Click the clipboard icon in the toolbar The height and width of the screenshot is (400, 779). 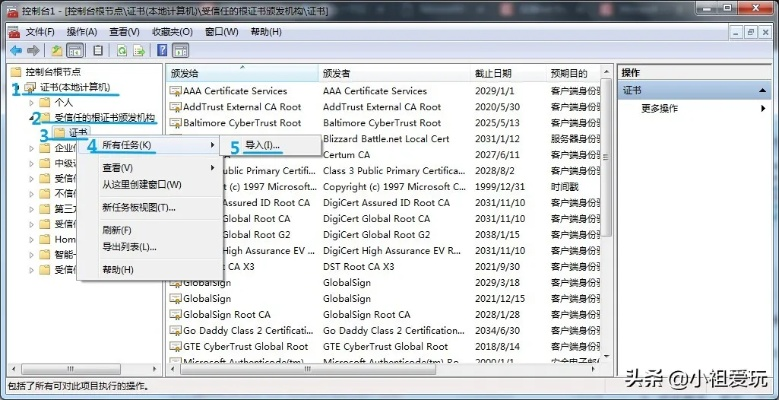98,50
